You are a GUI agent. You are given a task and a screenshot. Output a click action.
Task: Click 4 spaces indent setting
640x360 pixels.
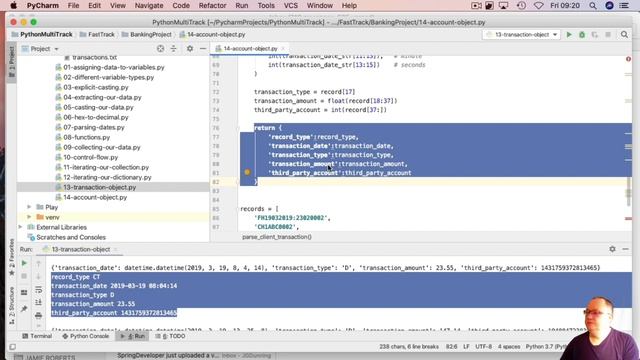tap(509, 347)
